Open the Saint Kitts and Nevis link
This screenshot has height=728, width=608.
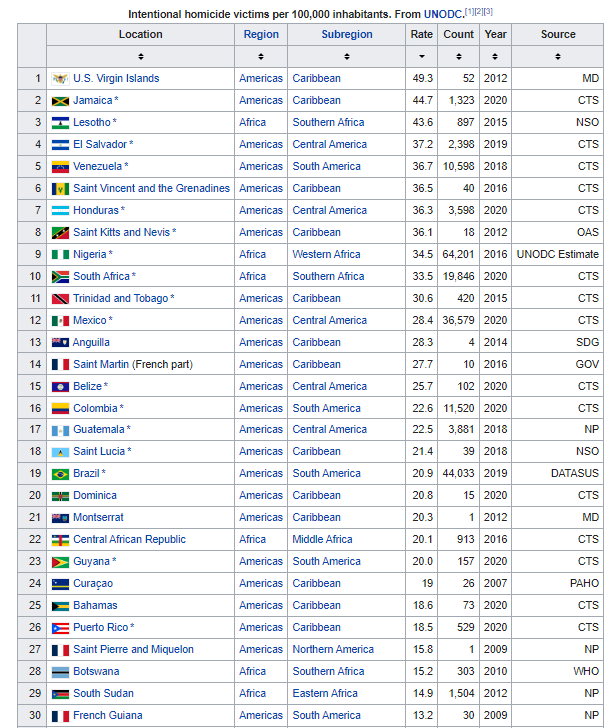[x=121, y=233]
